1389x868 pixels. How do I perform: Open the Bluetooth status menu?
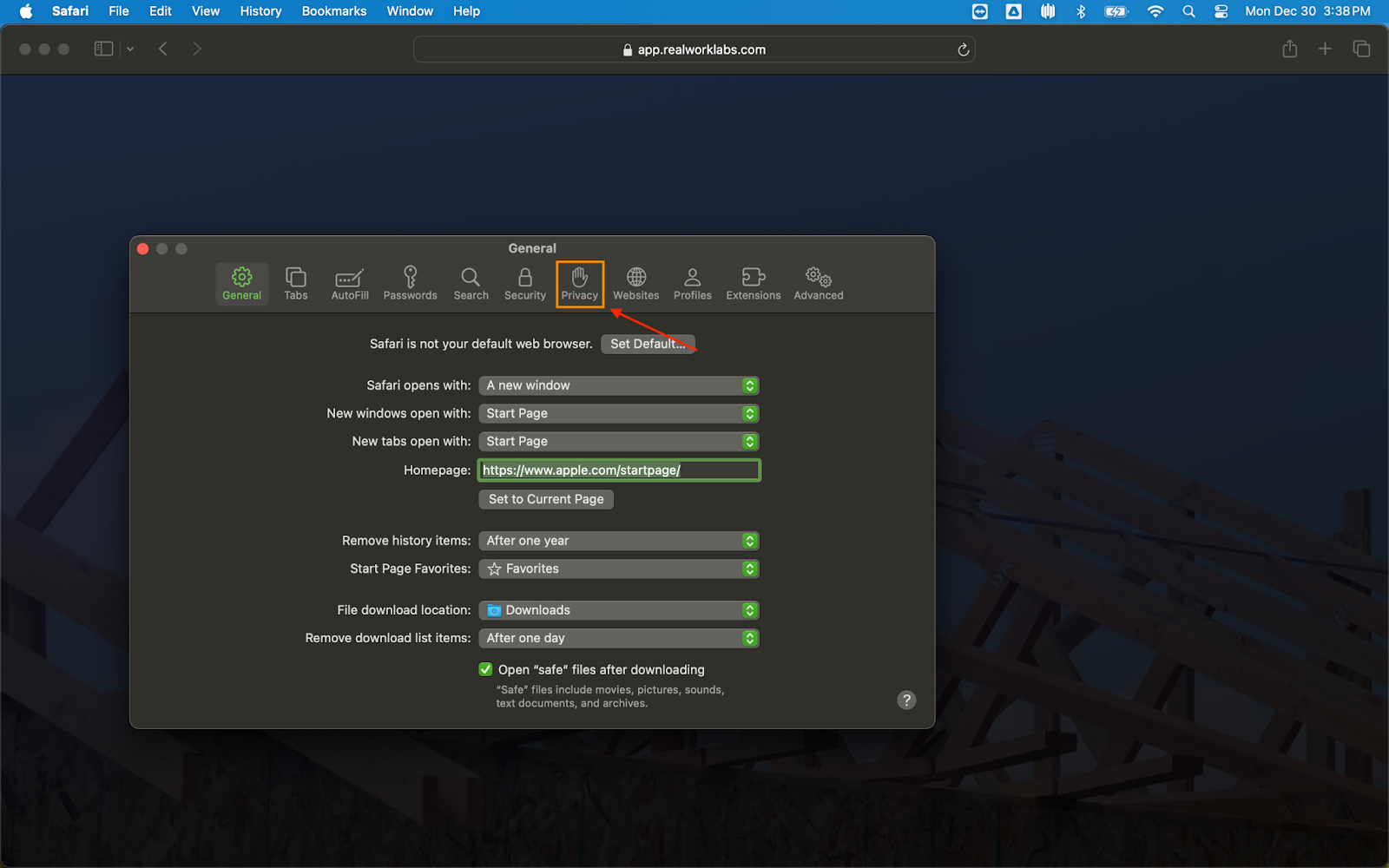coord(1081,11)
